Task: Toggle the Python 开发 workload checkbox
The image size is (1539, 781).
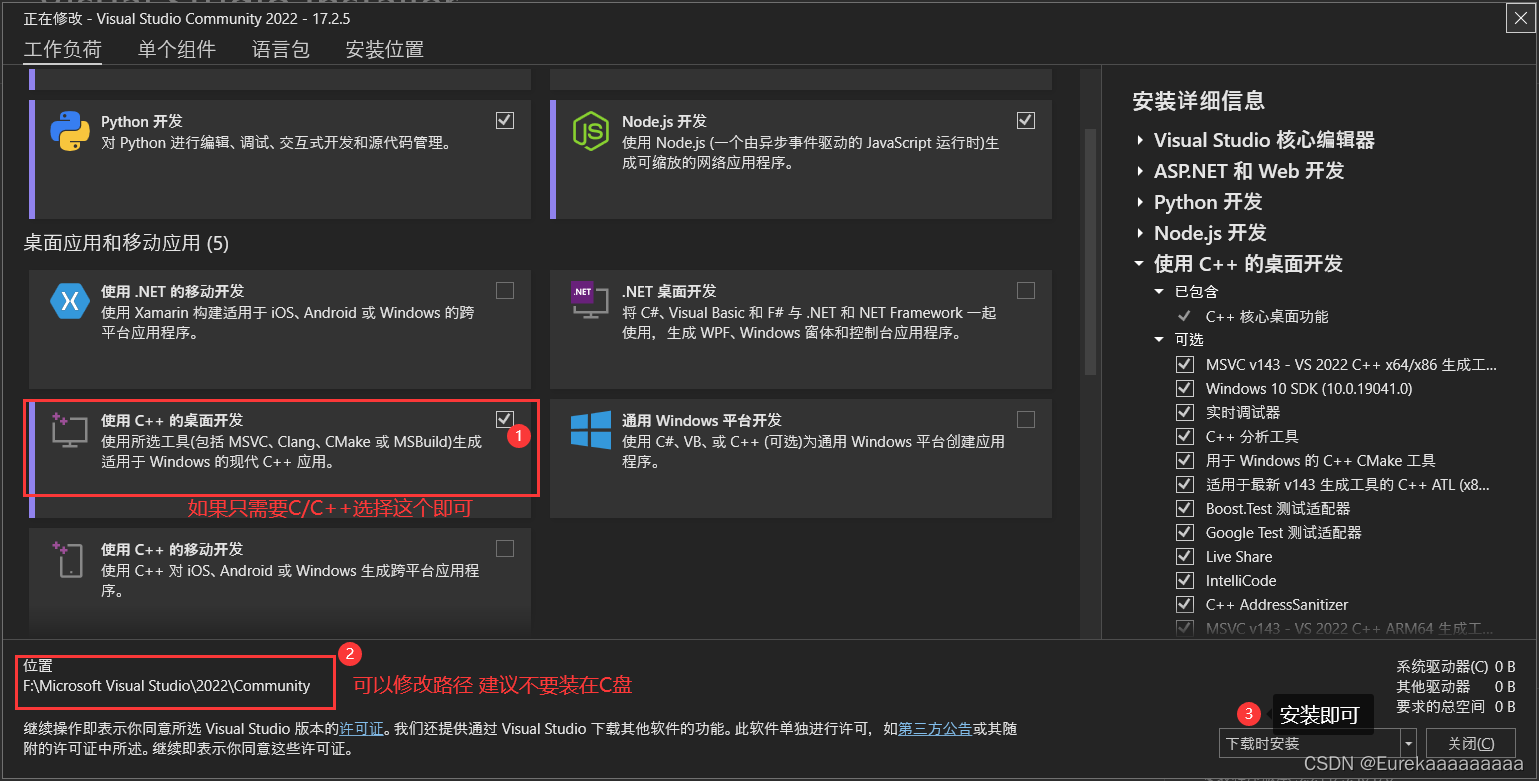Action: pos(505,120)
